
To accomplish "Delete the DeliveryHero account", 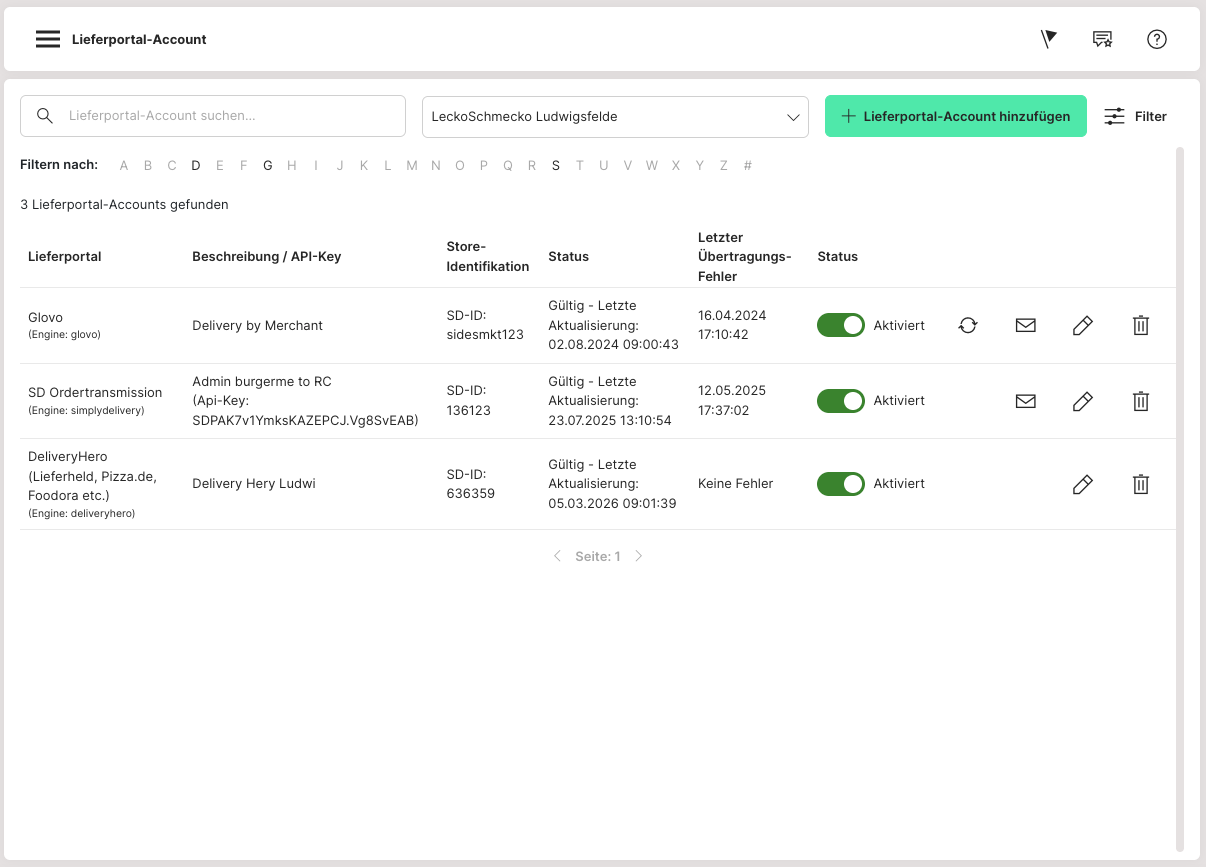I will click(x=1140, y=484).
